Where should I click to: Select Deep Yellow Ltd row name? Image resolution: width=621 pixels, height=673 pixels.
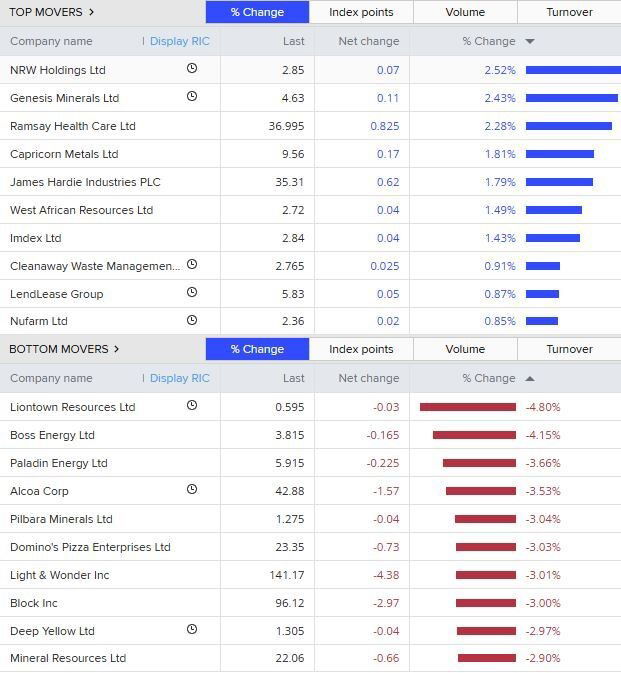(52, 631)
